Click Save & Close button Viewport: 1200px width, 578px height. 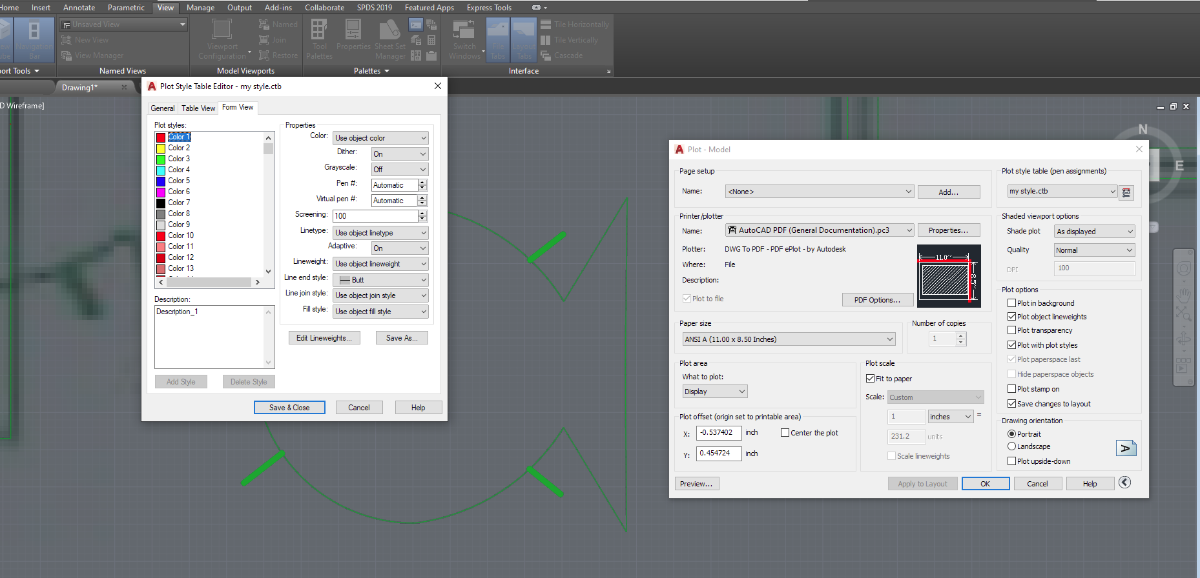(289, 407)
